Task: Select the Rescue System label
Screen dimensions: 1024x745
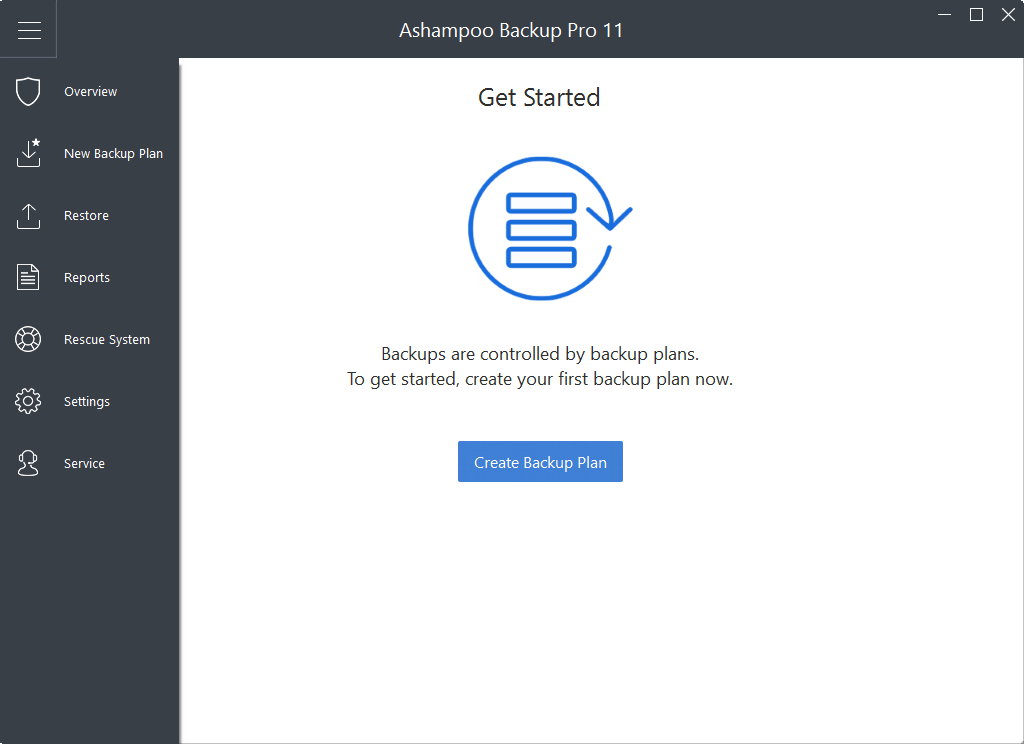Action: (107, 340)
